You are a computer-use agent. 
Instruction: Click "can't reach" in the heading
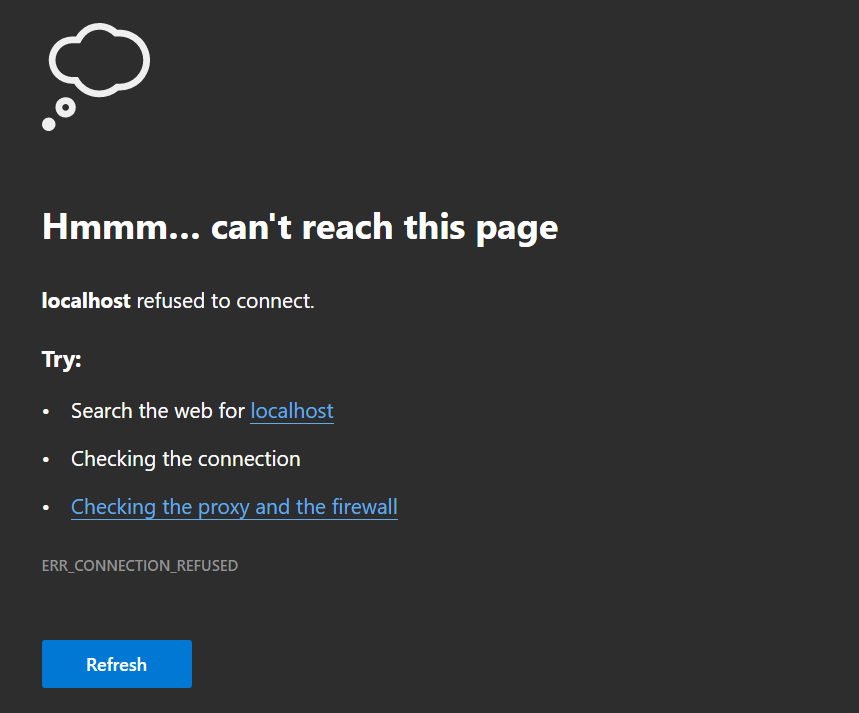click(x=302, y=226)
